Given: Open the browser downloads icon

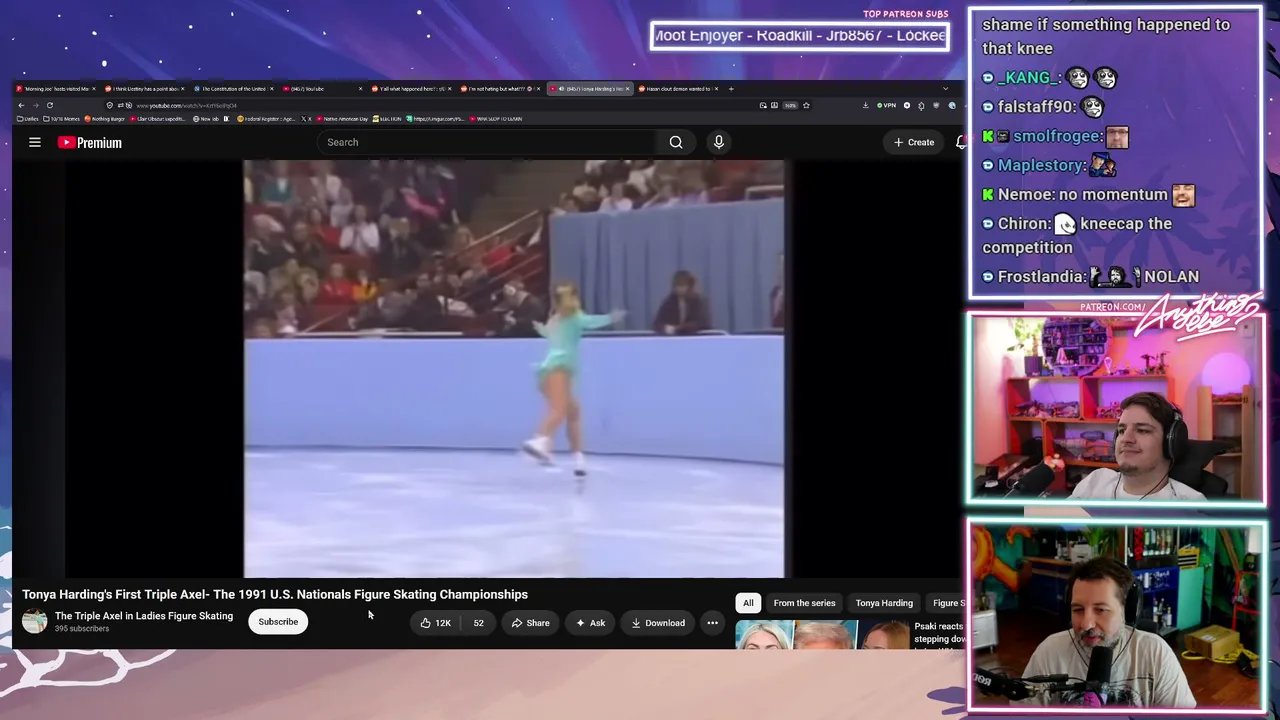Looking at the screenshot, I should pos(865,105).
